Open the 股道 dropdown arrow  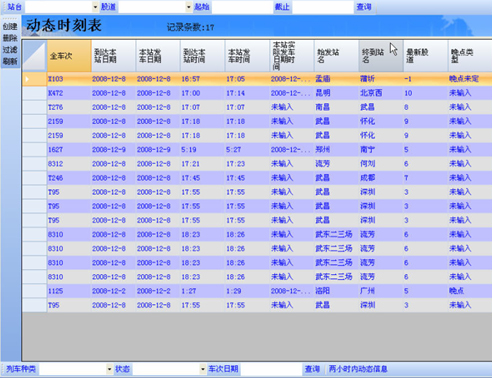[189, 7]
